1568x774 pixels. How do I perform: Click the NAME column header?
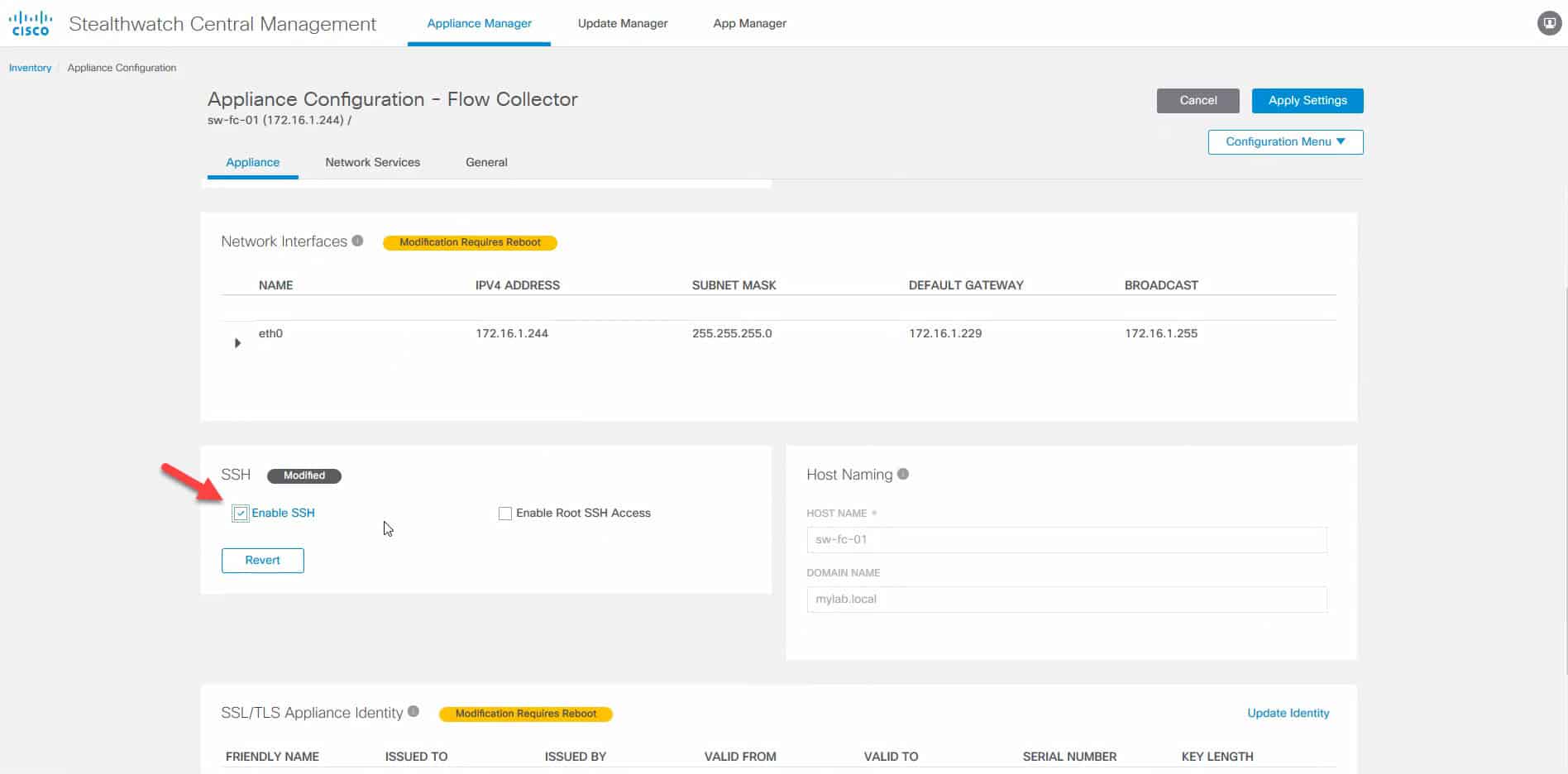275,285
